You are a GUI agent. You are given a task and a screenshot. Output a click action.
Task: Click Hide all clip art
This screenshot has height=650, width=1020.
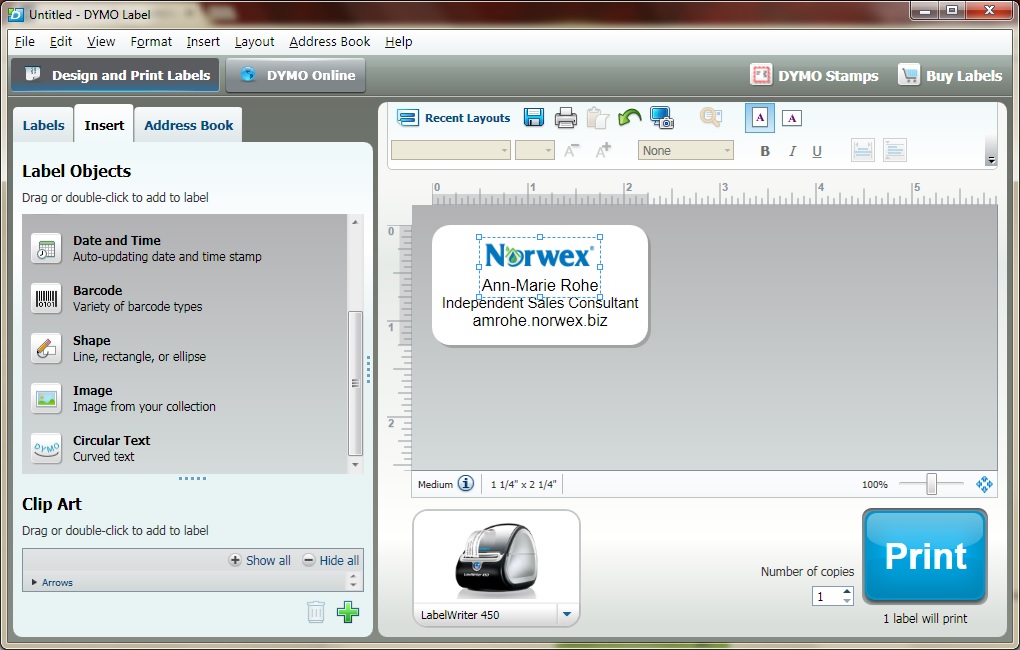click(x=330, y=560)
